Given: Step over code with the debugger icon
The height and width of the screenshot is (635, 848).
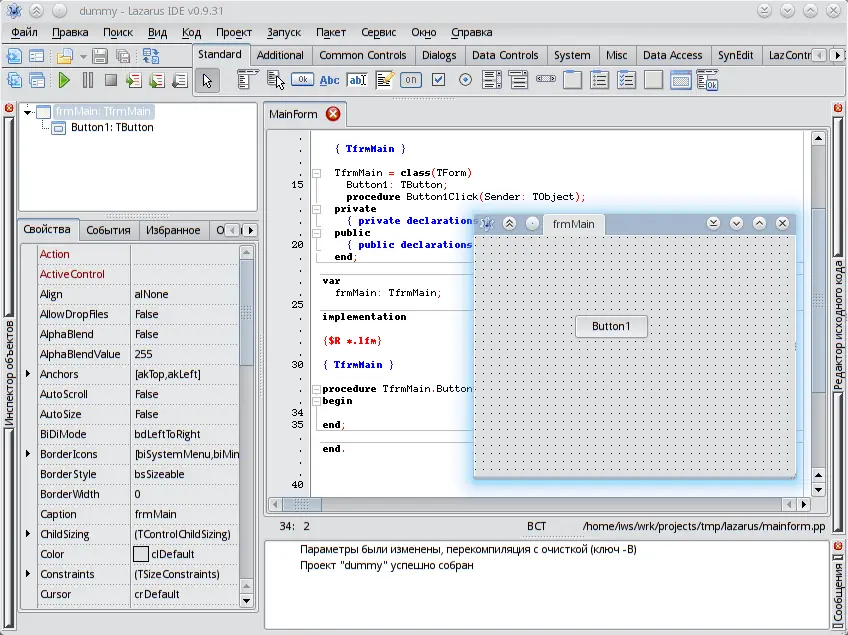Looking at the screenshot, I should tap(157, 81).
